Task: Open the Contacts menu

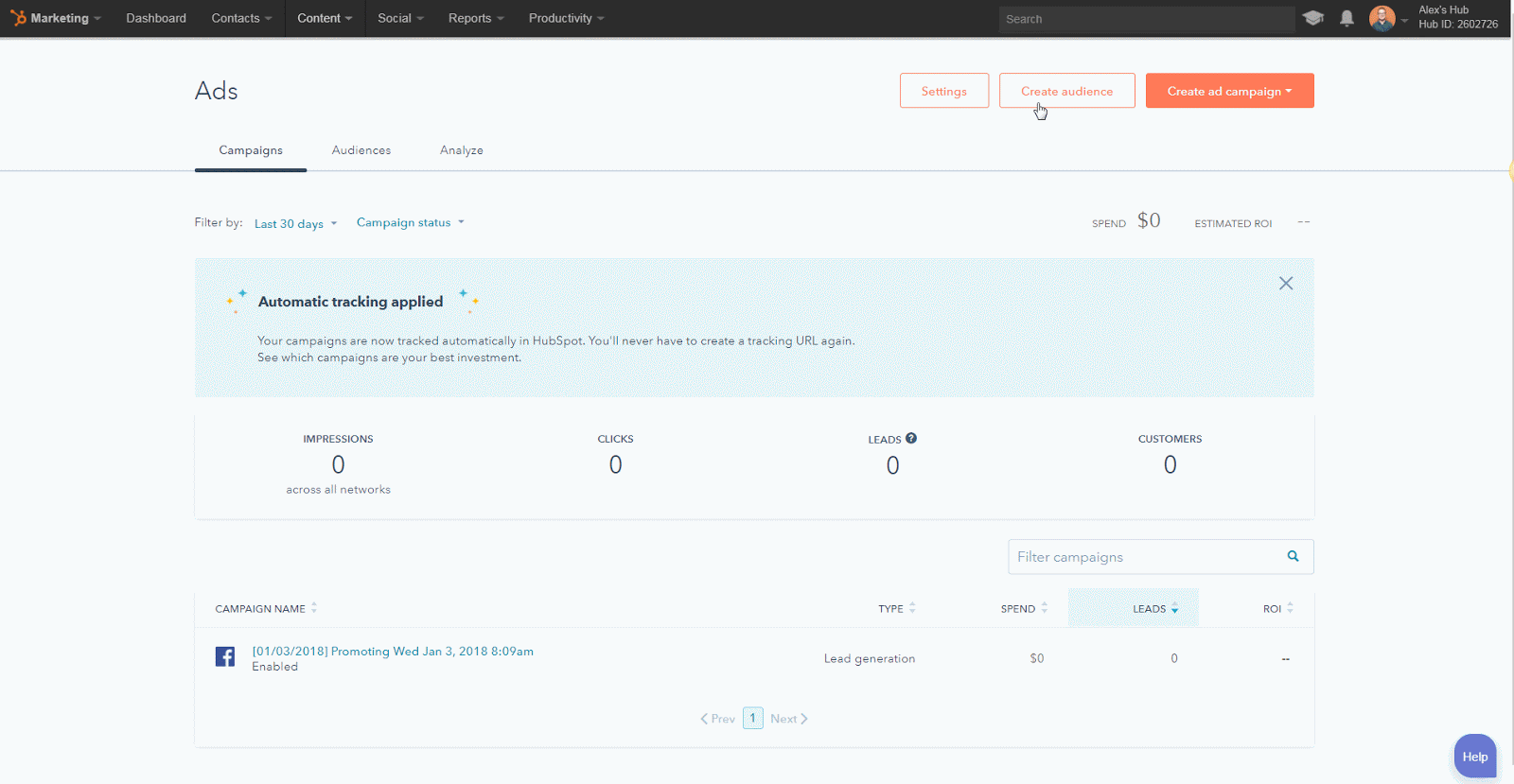Action: pyautogui.click(x=241, y=18)
